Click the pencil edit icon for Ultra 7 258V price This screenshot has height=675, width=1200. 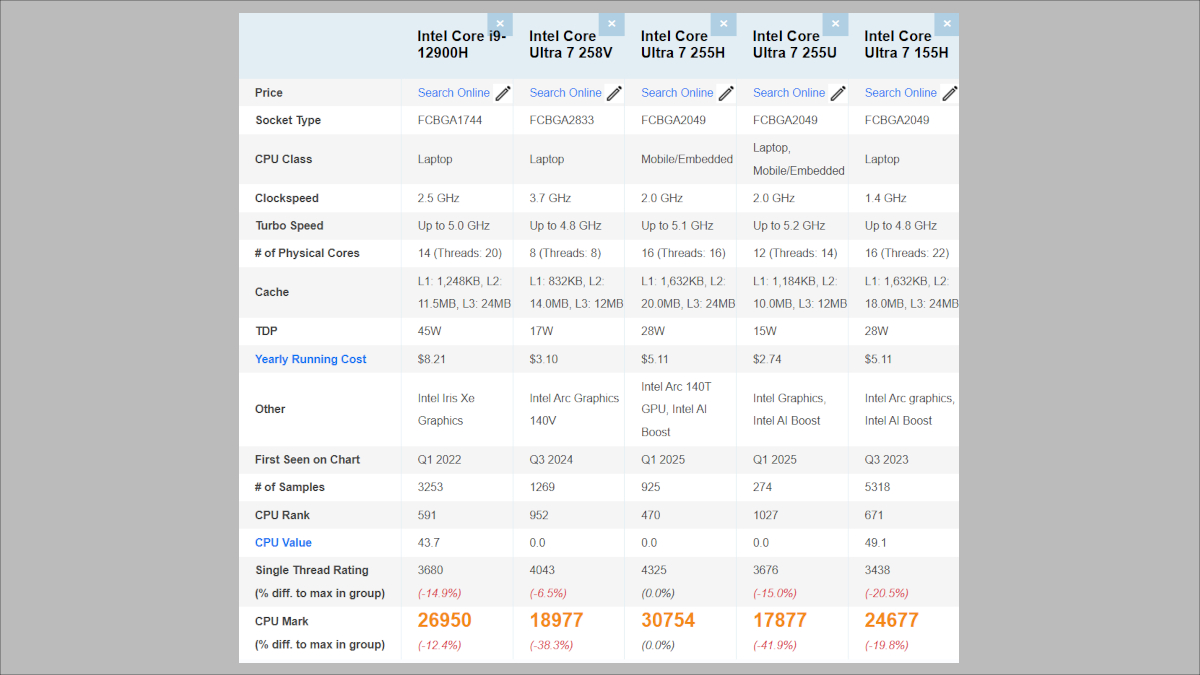coord(612,92)
